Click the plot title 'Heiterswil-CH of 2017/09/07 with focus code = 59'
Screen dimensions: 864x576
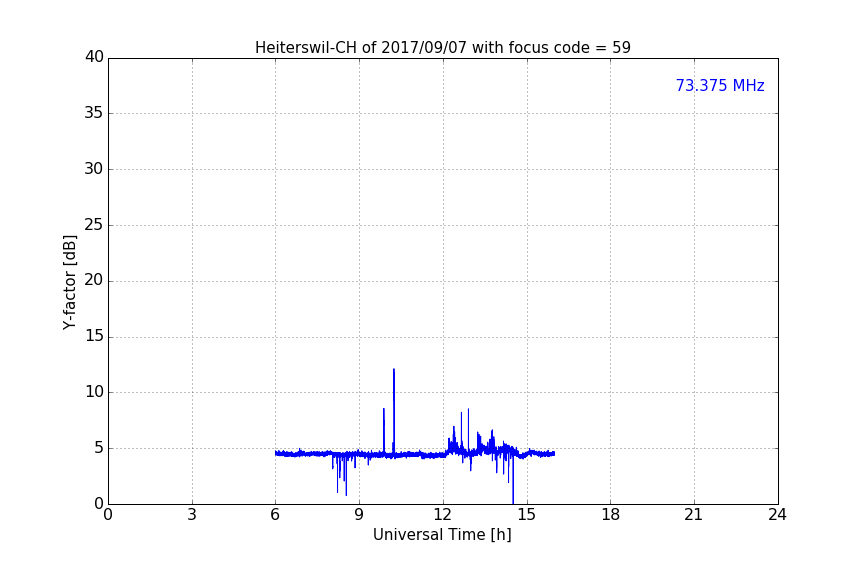click(442, 48)
